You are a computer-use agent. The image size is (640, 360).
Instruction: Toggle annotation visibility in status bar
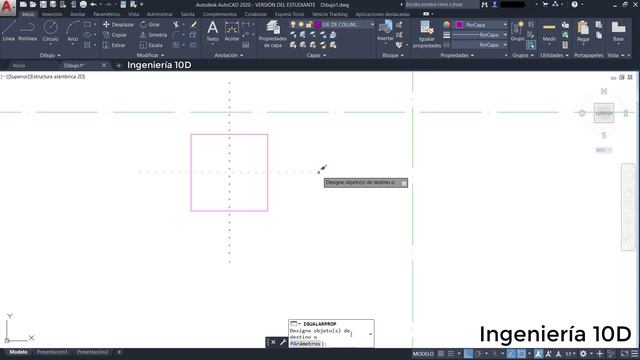pos(538,354)
